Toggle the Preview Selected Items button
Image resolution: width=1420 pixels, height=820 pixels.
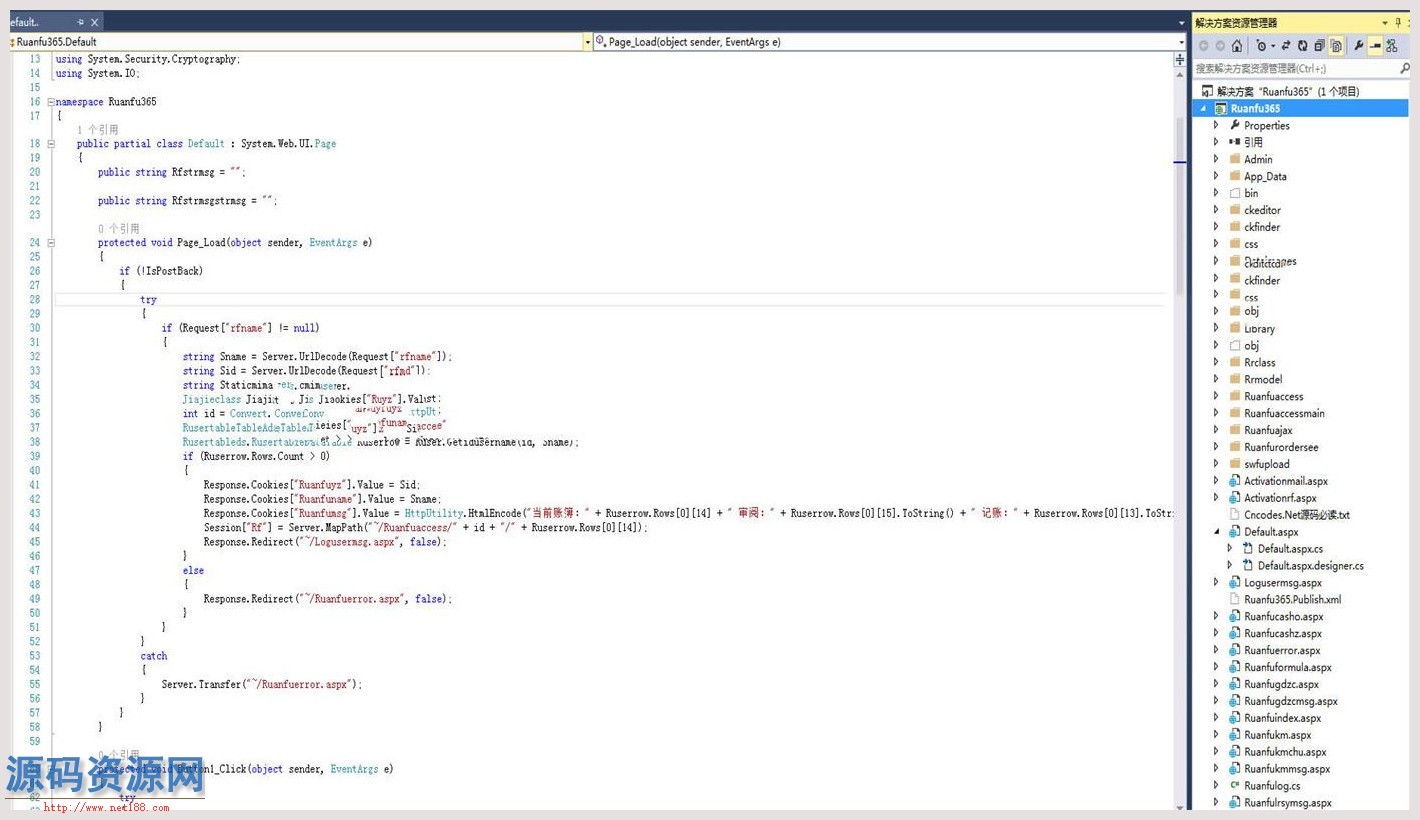[x=1375, y=46]
